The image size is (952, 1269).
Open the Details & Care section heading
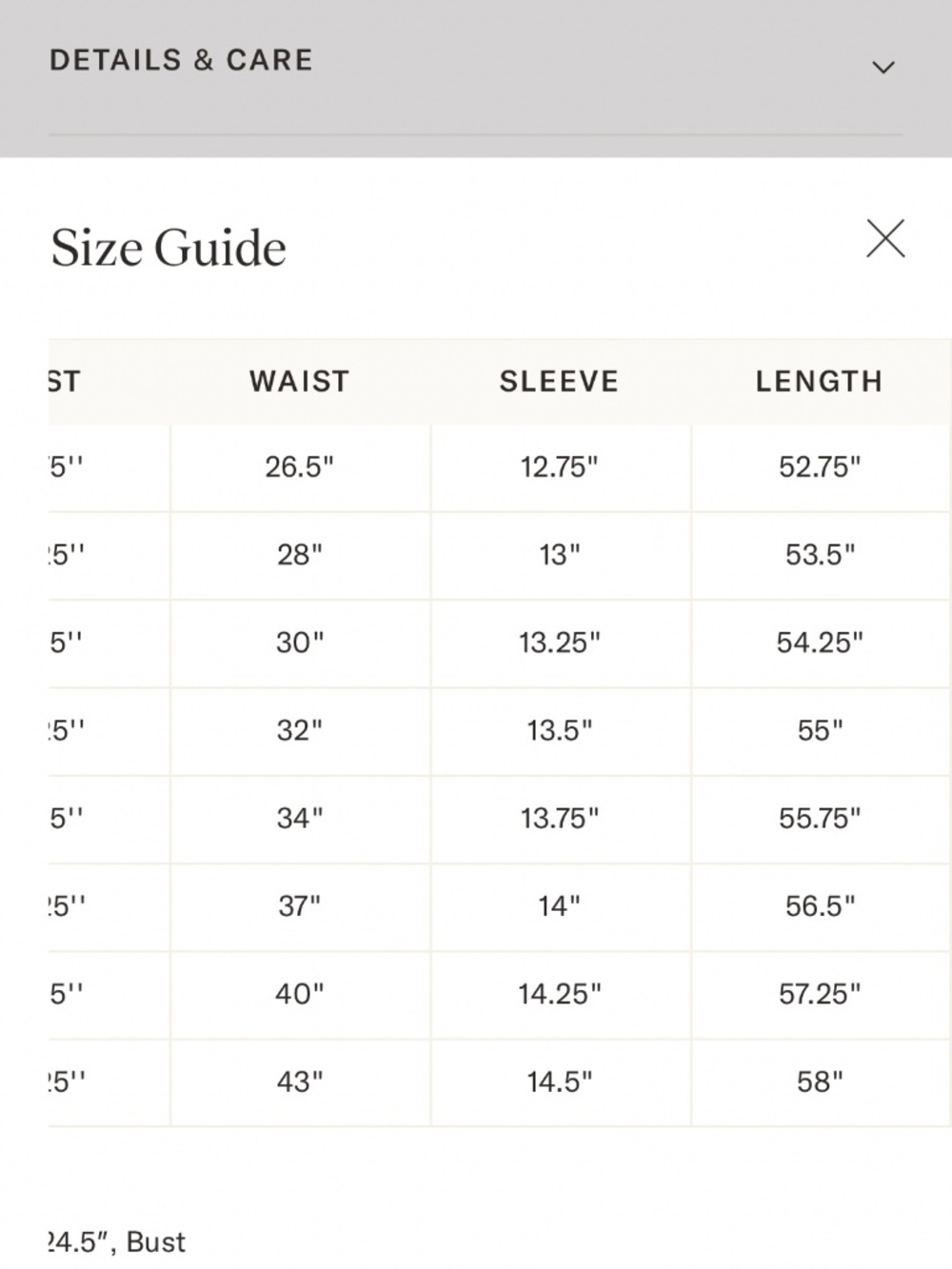click(x=181, y=60)
